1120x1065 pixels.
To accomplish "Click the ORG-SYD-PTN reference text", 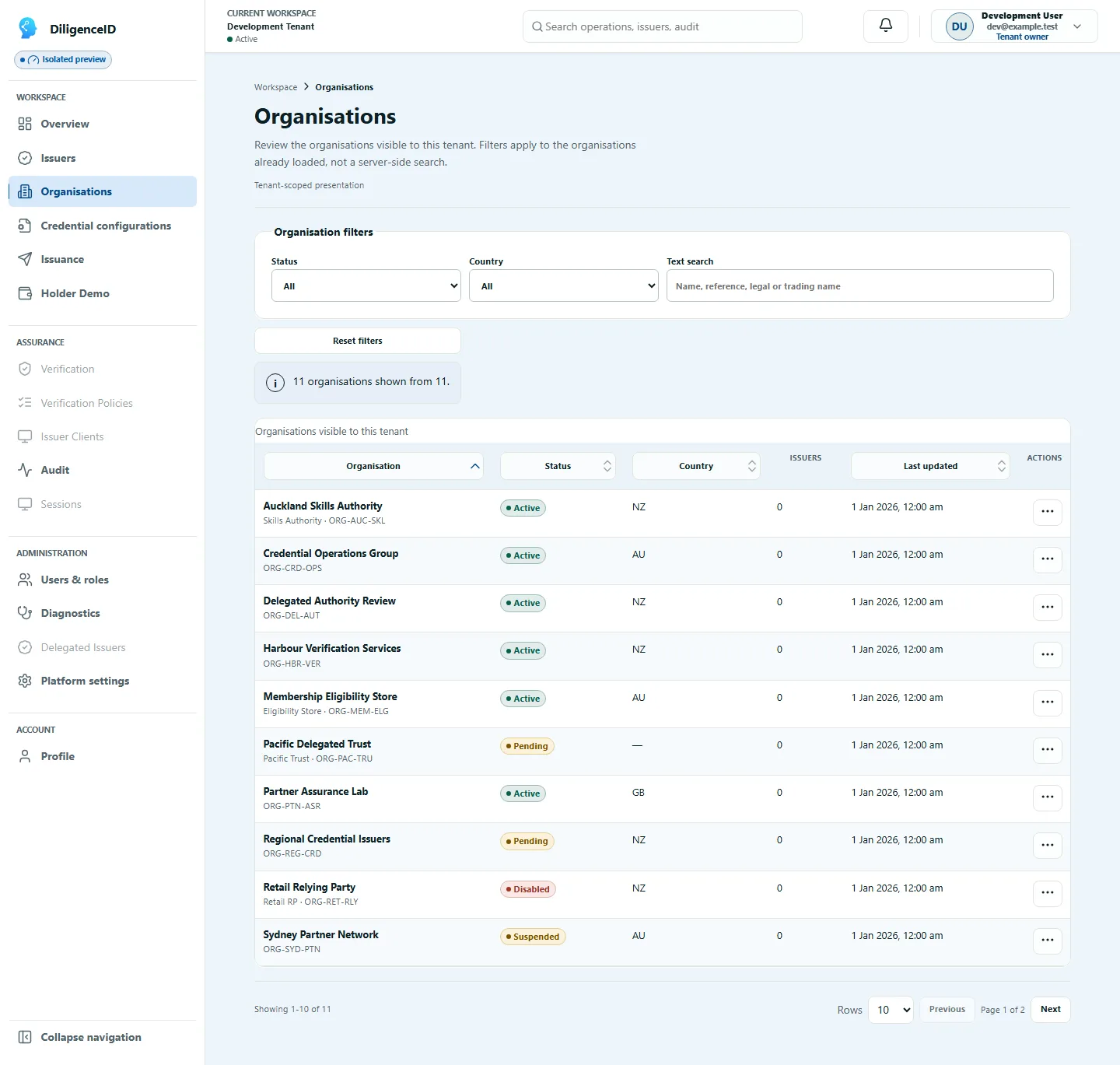I will 292,949.
